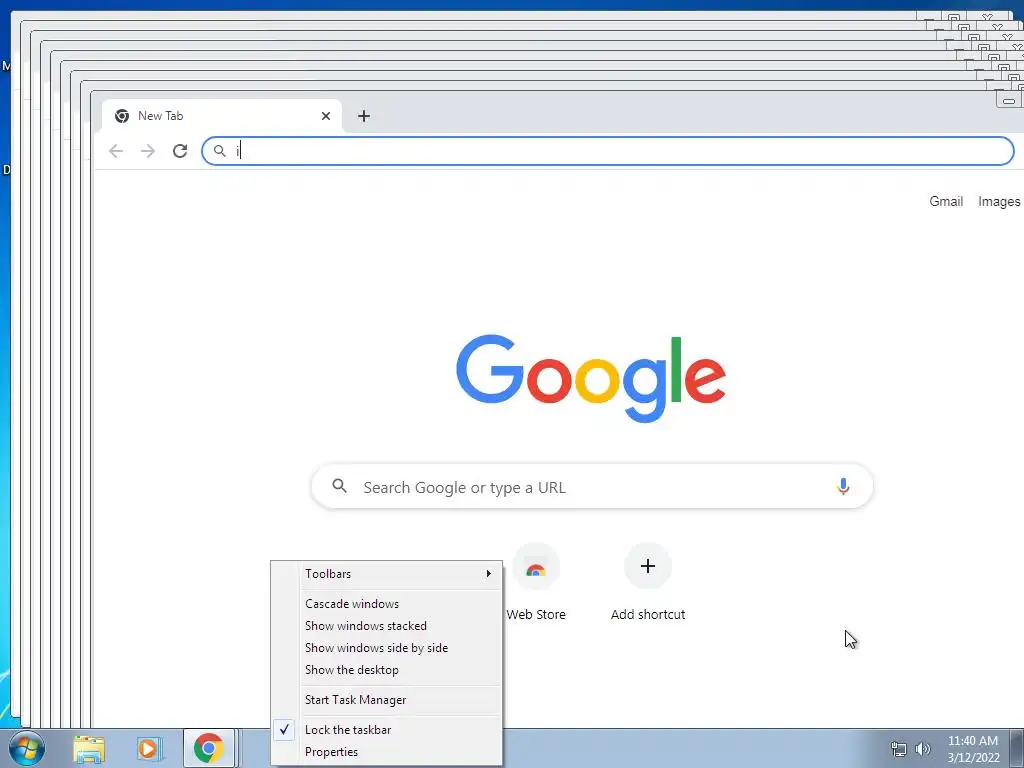Screen dimensions: 1024x768
Task: Close the New Tab tab
Action: (326, 116)
